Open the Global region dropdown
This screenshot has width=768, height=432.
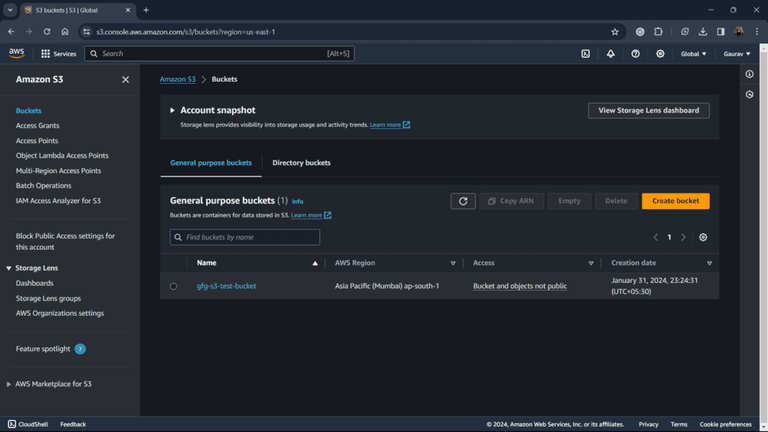click(x=693, y=54)
